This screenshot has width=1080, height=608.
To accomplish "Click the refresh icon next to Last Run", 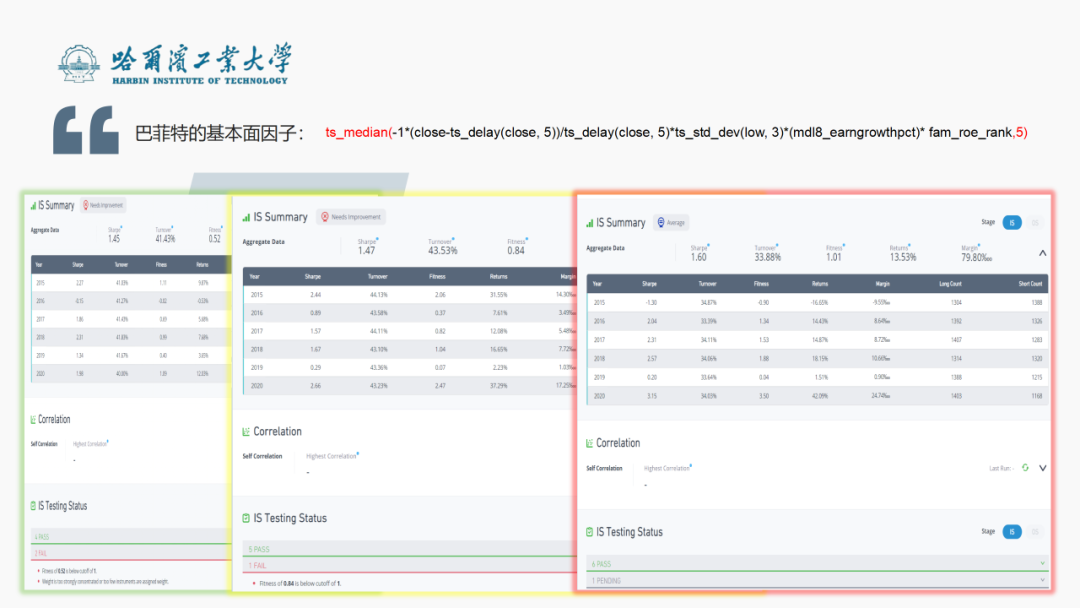I will coord(1025,467).
